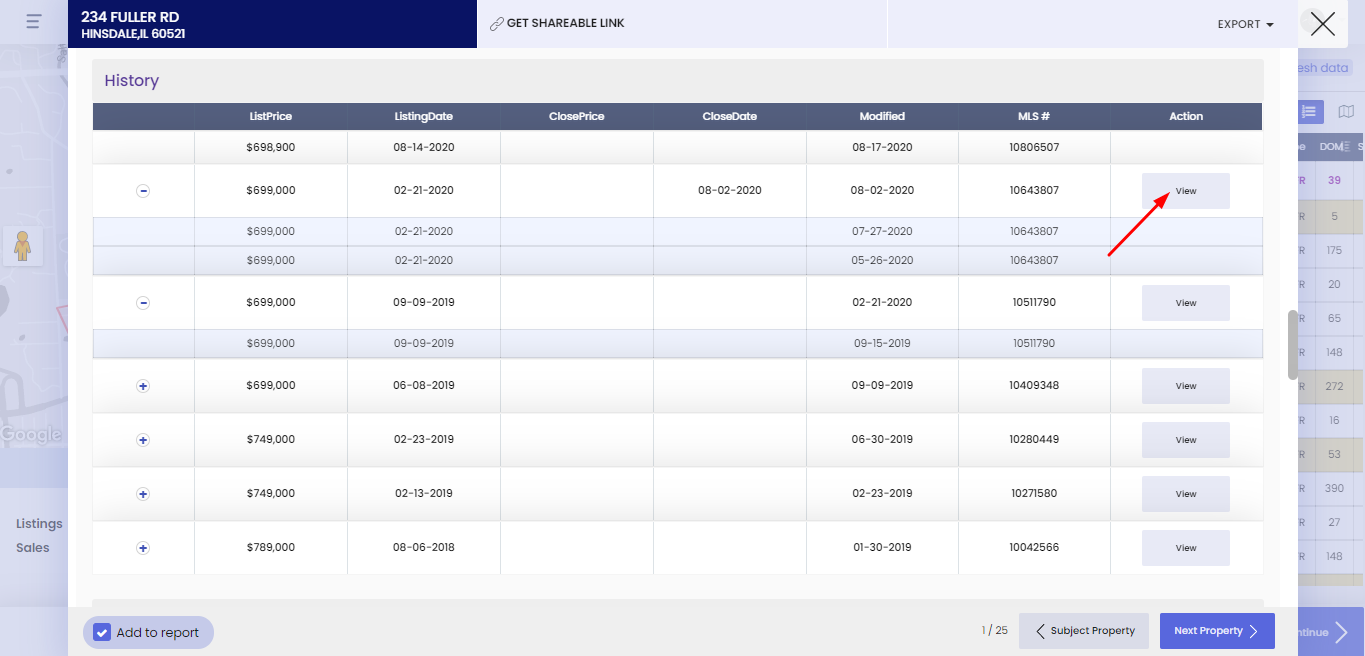The height and width of the screenshot is (656, 1365).
Task: Click the vertical scrollbar thumb
Action: (x=1293, y=345)
